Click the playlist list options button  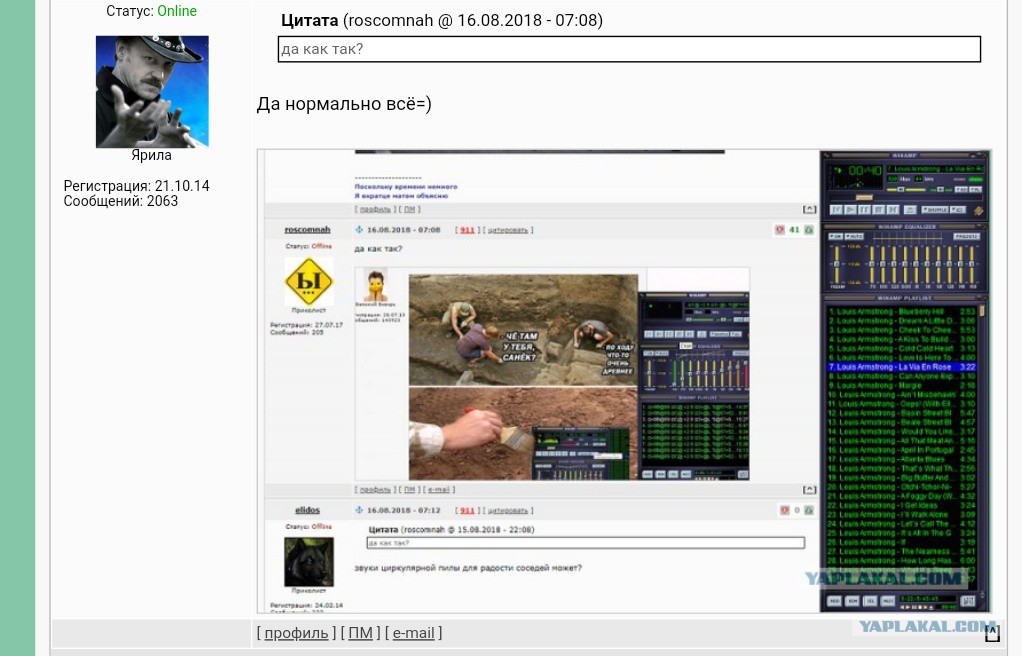click(968, 601)
